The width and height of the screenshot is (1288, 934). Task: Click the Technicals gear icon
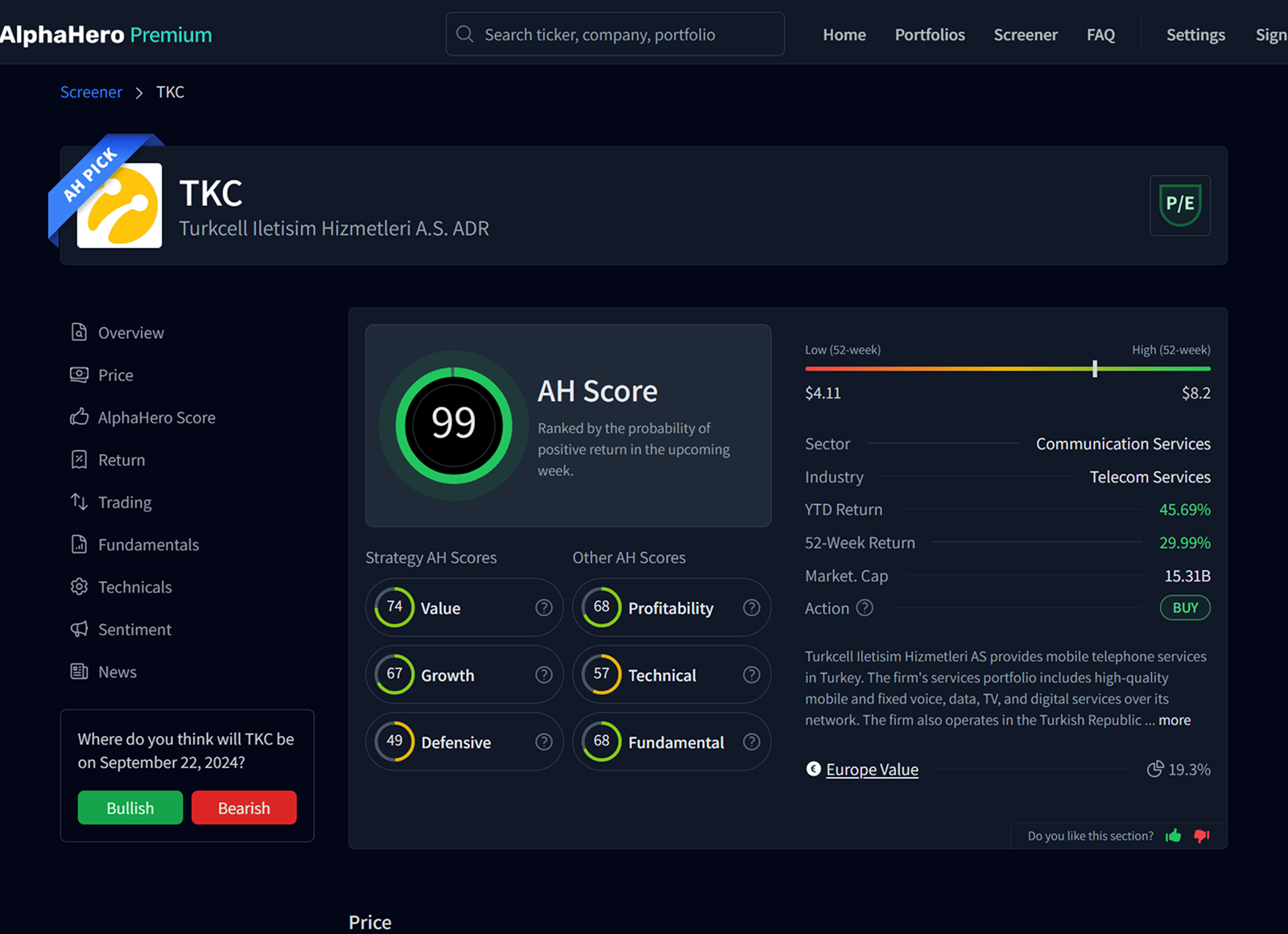pyautogui.click(x=79, y=586)
